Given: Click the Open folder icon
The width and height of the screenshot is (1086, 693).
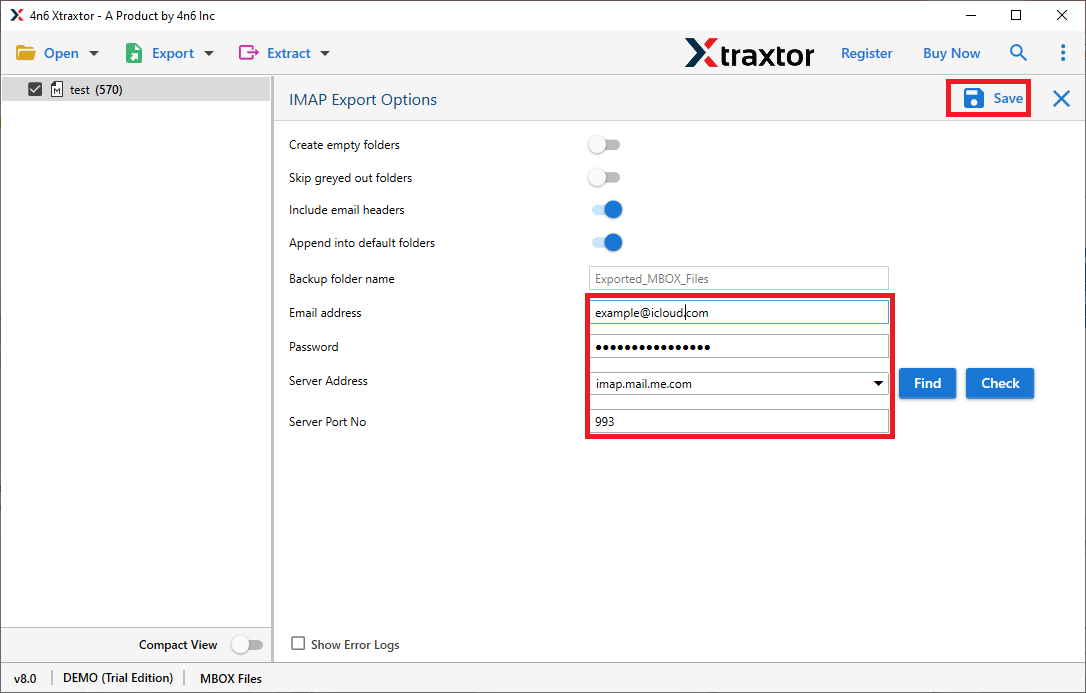Looking at the screenshot, I should tap(26, 53).
